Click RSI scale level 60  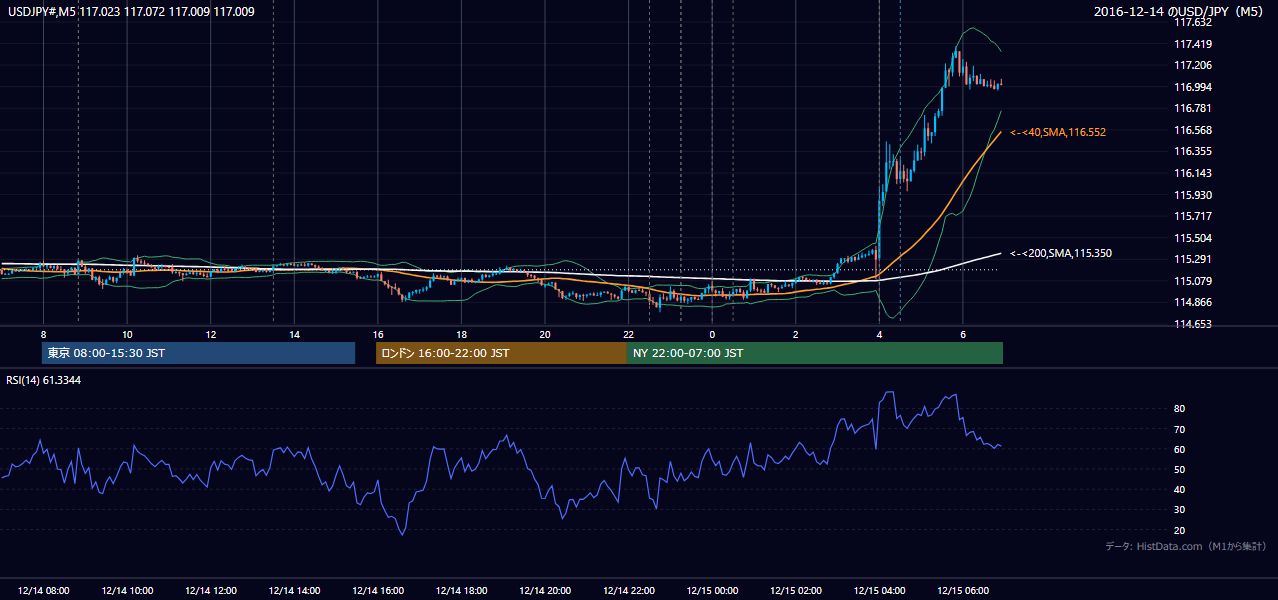pos(1179,449)
